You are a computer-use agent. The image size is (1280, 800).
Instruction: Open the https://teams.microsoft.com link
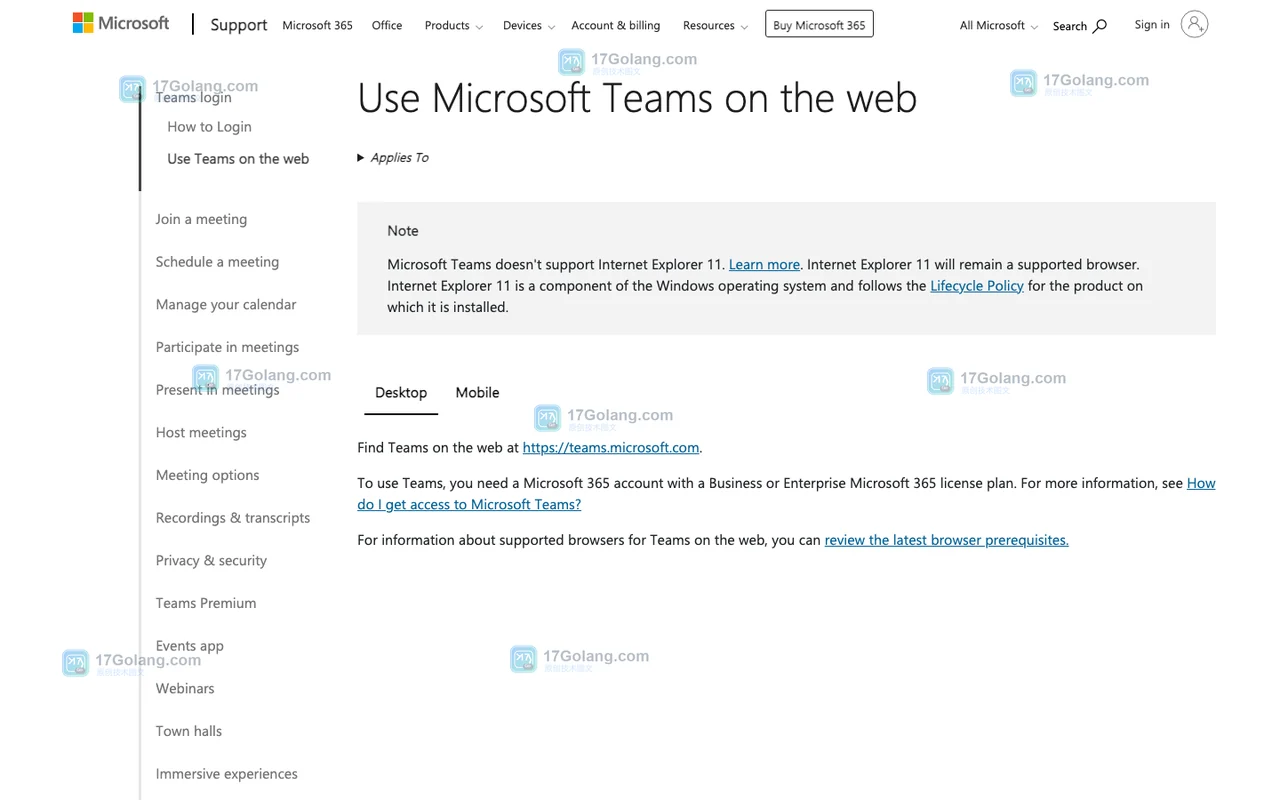(611, 448)
